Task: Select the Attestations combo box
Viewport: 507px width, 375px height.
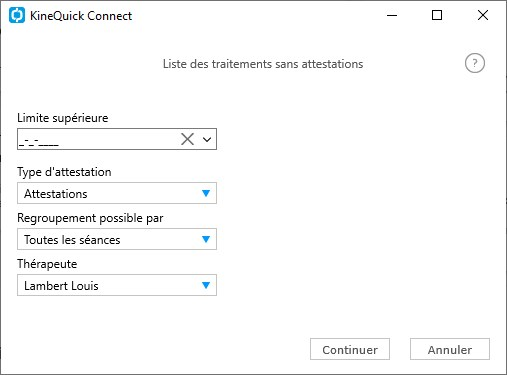Action: point(117,193)
